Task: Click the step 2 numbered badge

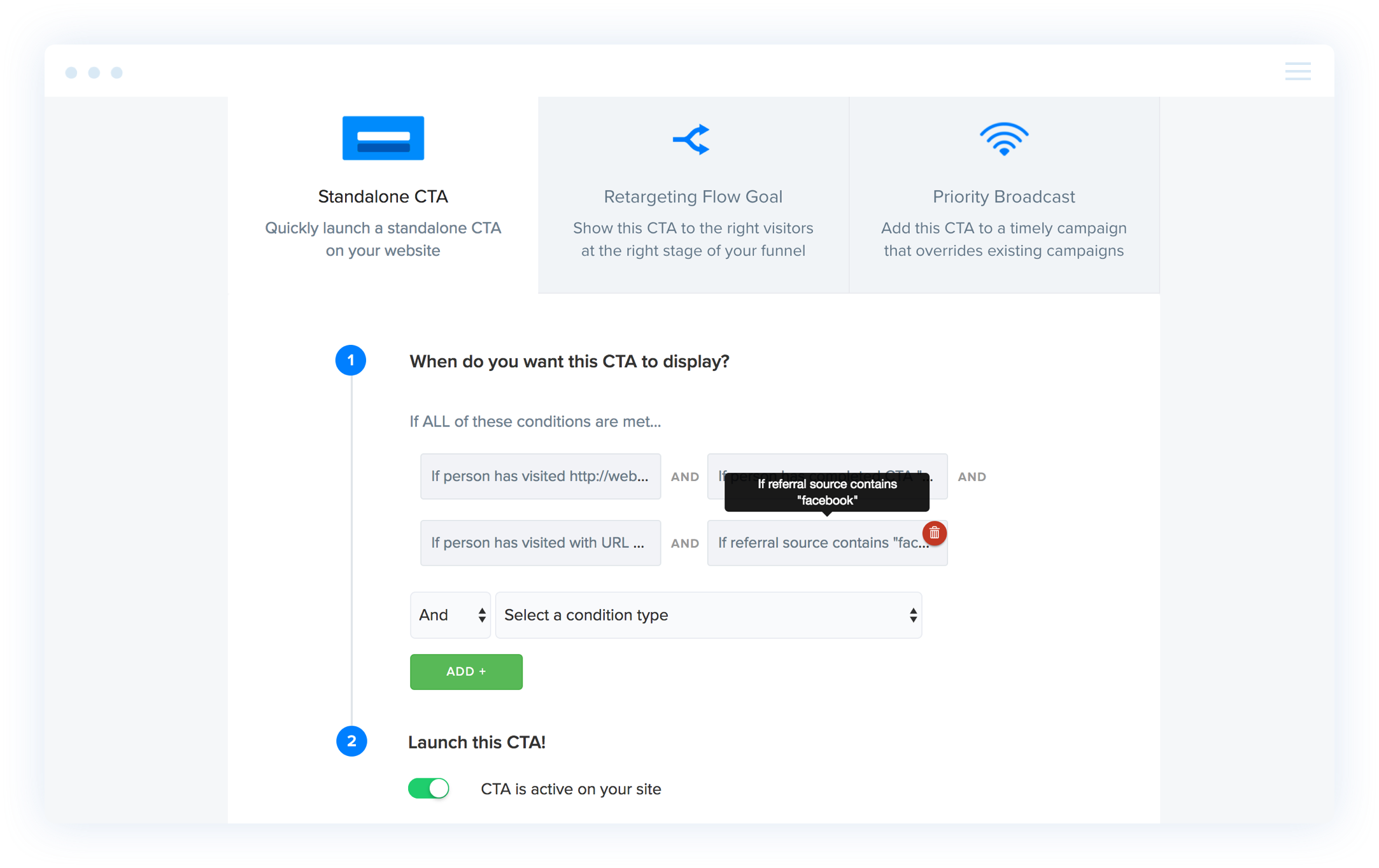Action: click(351, 741)
